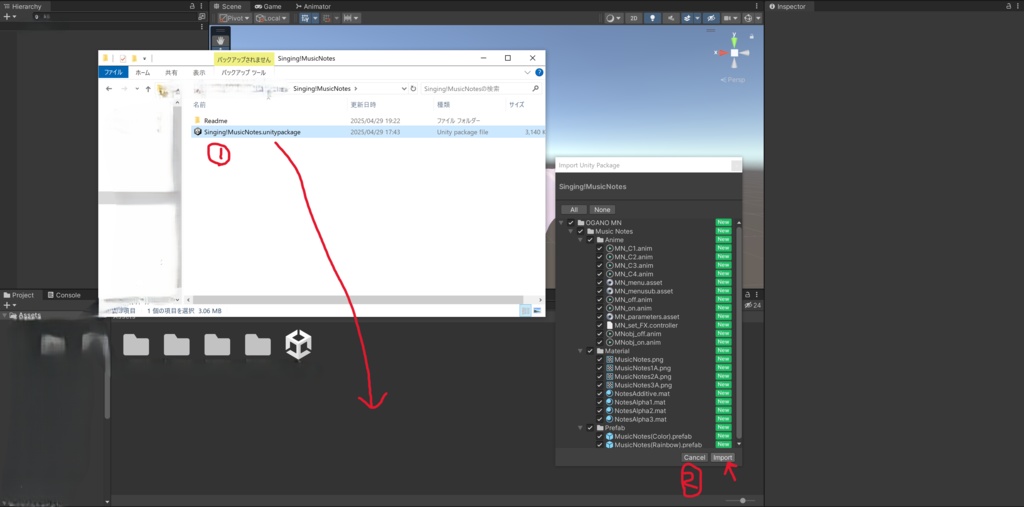Open the Scene effects dropdown arrow
The height and width of the screenshot is (507, 1024).
[697, 18]
